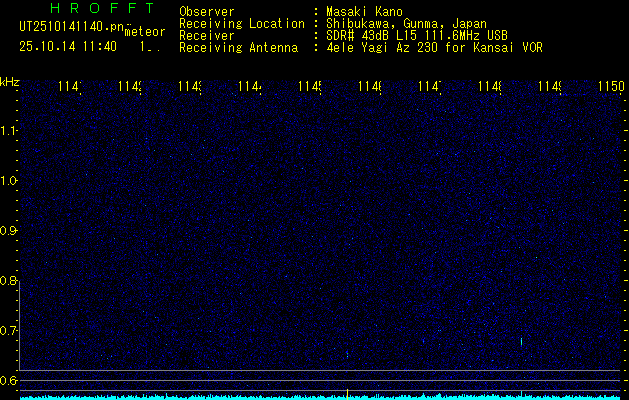
Task: Select the 1150 time marker
Action: 611,87
